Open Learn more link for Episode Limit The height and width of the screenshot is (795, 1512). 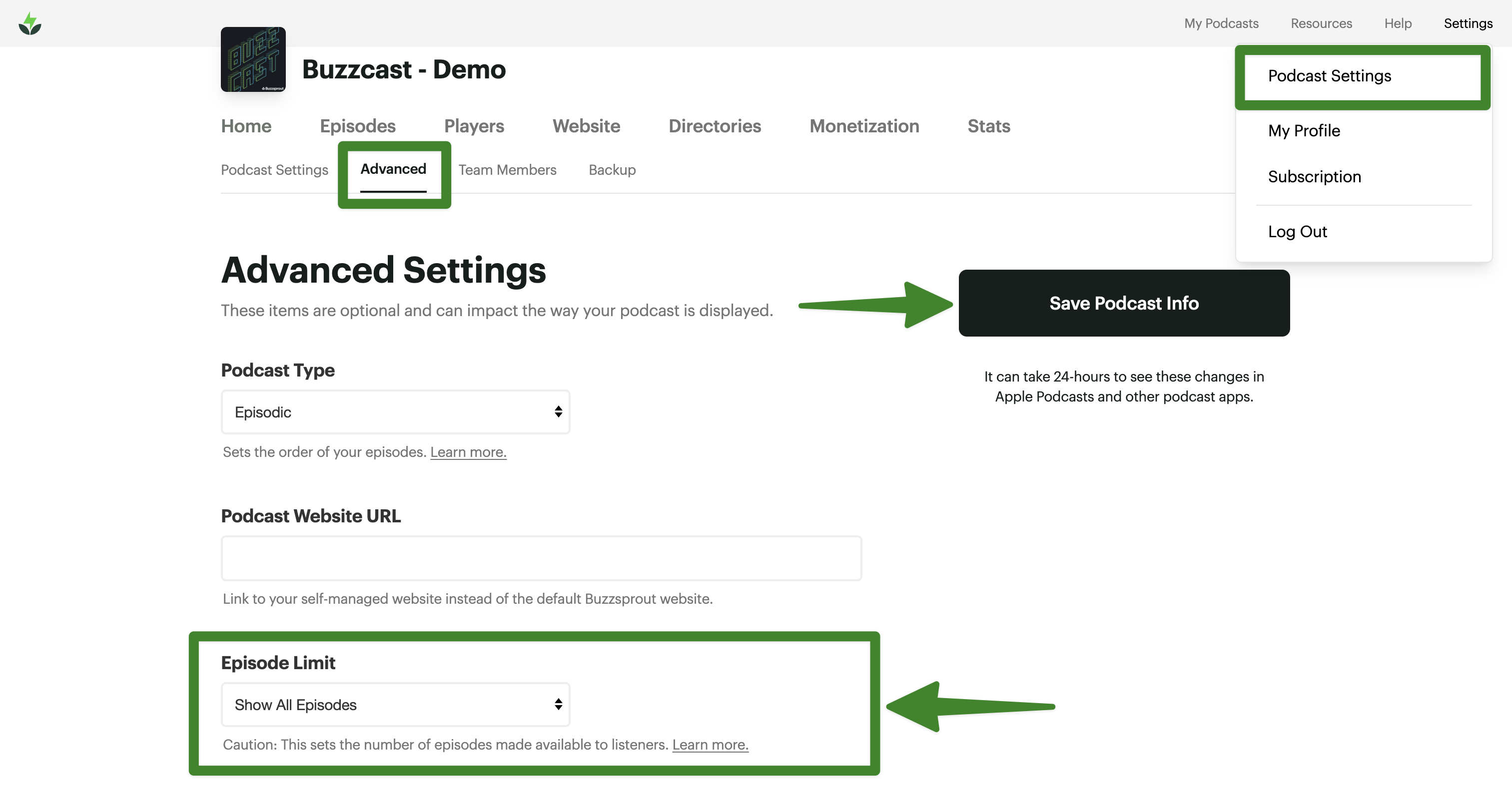pyautogui.click(x=710, y=745)
